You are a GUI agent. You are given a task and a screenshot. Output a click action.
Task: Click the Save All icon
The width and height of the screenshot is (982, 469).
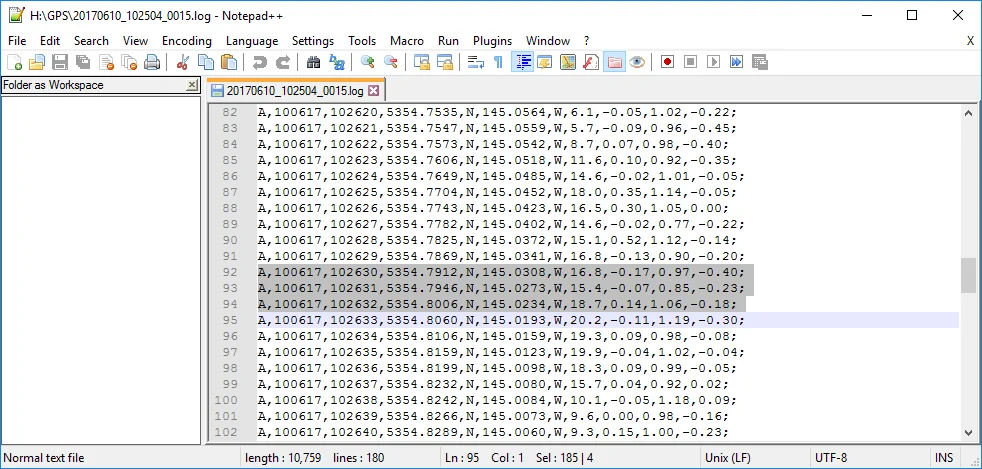click(x=83, y=62)
